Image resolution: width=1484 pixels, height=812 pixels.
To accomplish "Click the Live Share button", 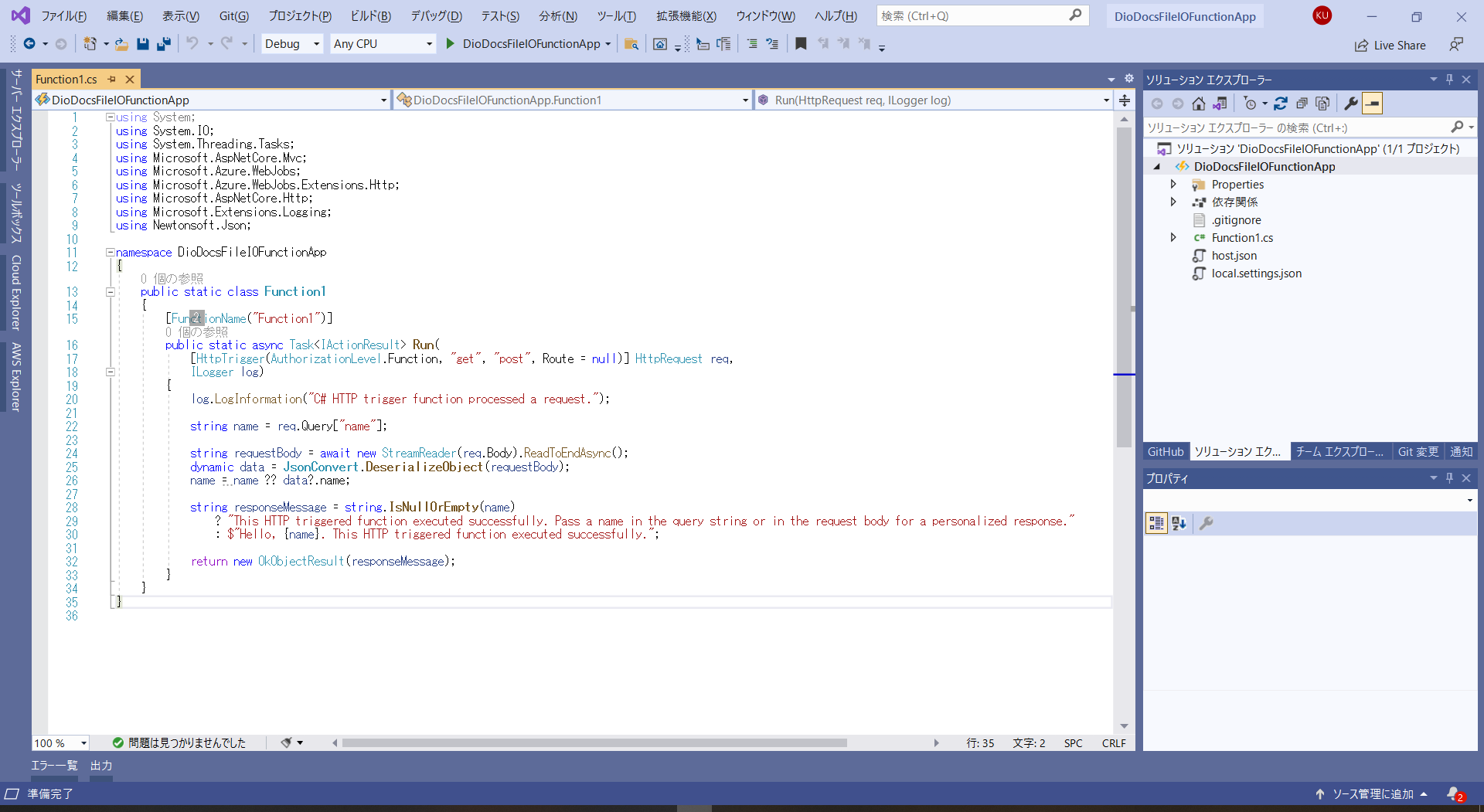I will coord(1390,45).
